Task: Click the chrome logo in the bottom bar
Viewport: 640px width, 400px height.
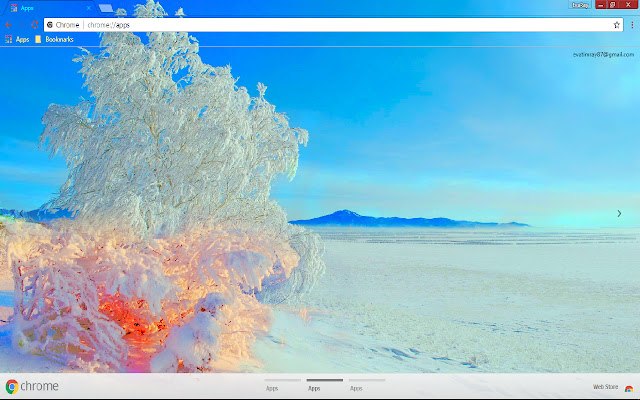Action: click(x=32, y=386)
